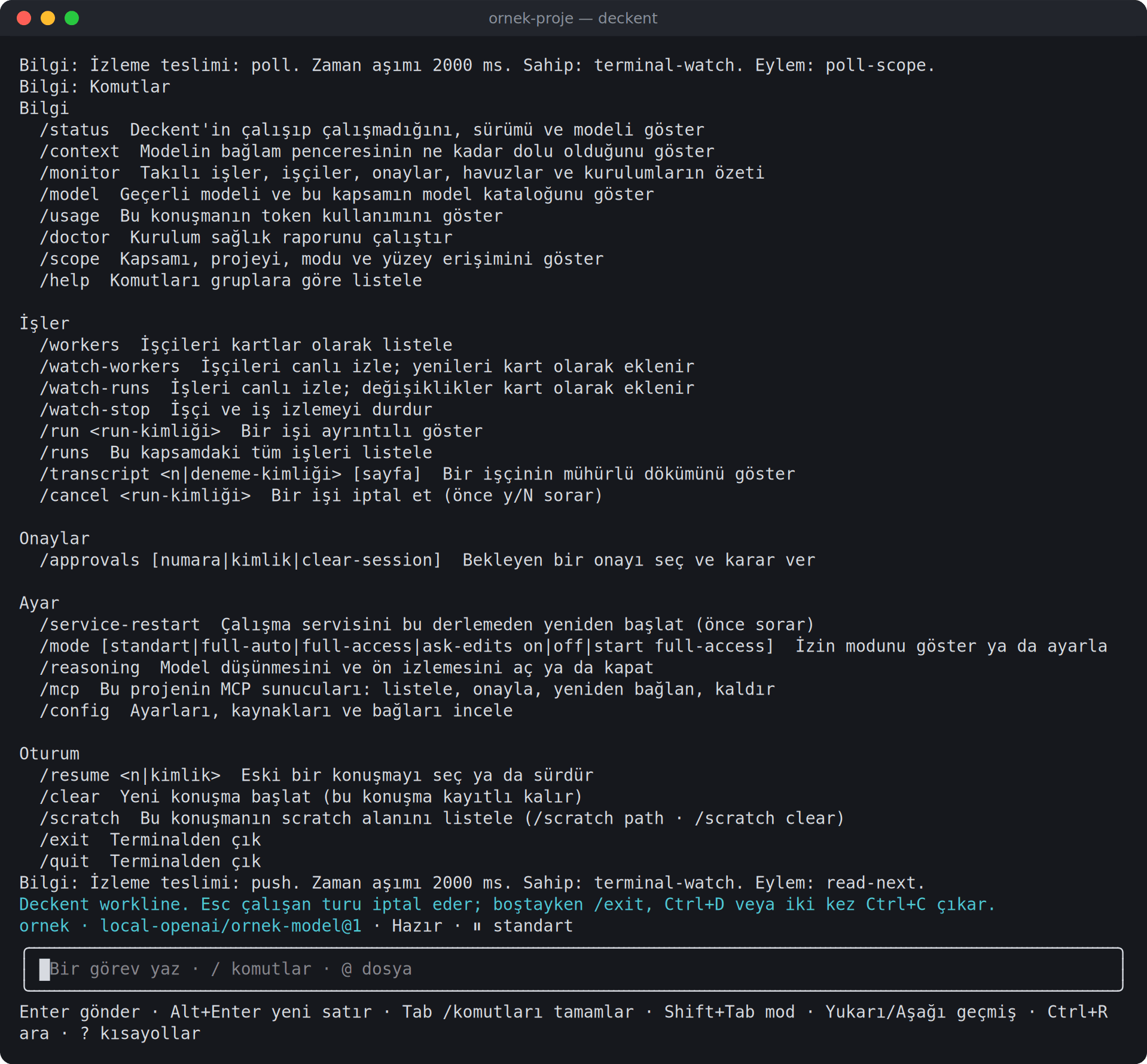Click the '/approvals' command line
The width and height of the screenshot is (1147, 1064).
tap(427, 560)
